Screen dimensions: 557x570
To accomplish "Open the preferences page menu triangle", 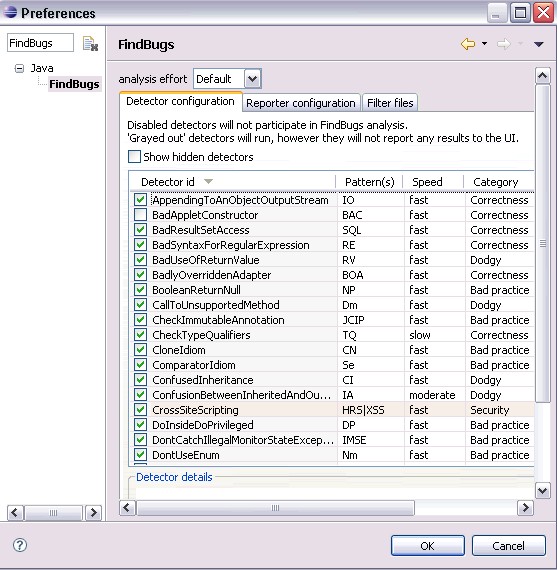I will pyautogui.click(x=538, y=44).
